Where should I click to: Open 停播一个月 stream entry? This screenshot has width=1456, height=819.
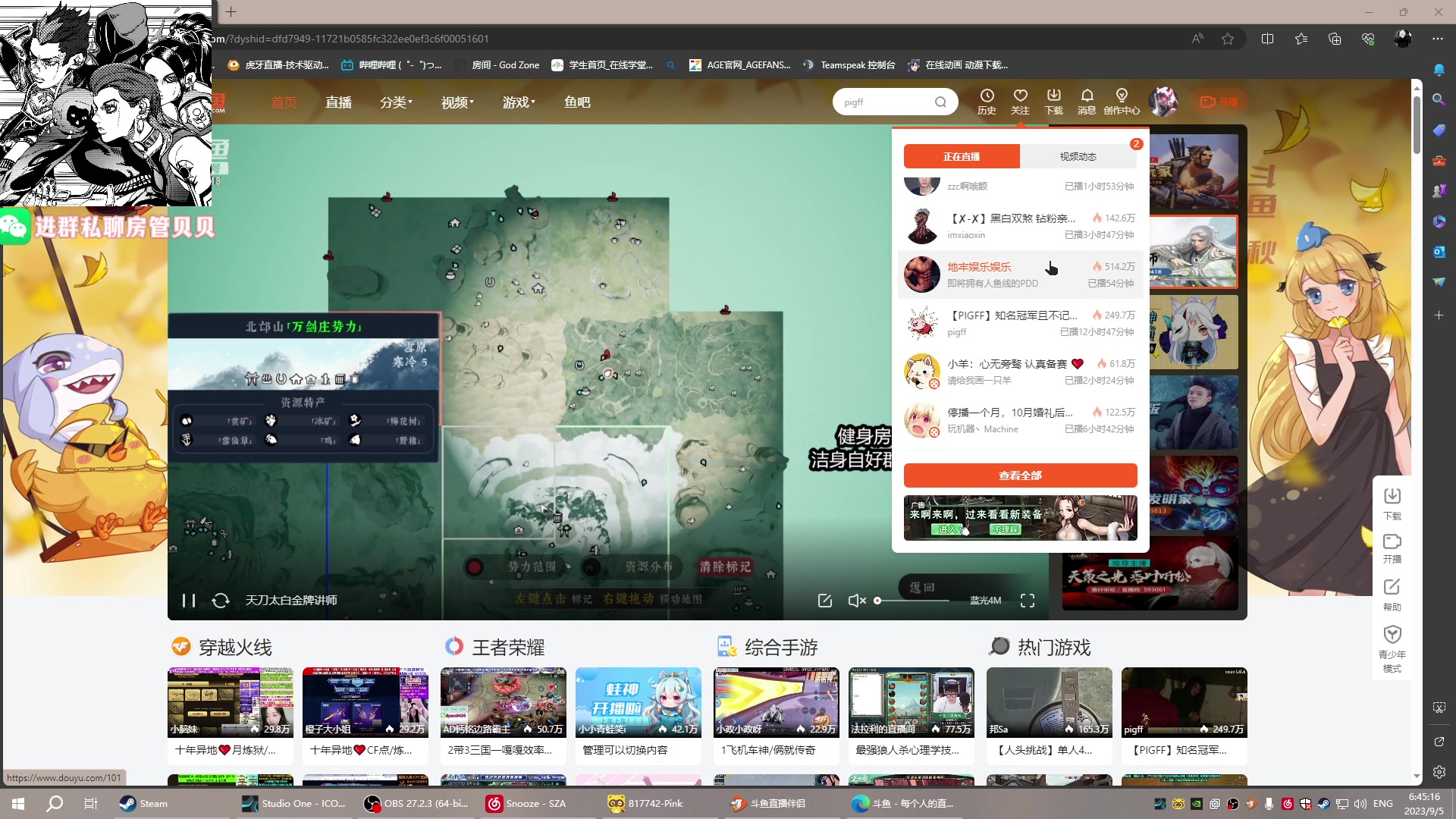coord(1020,420)
